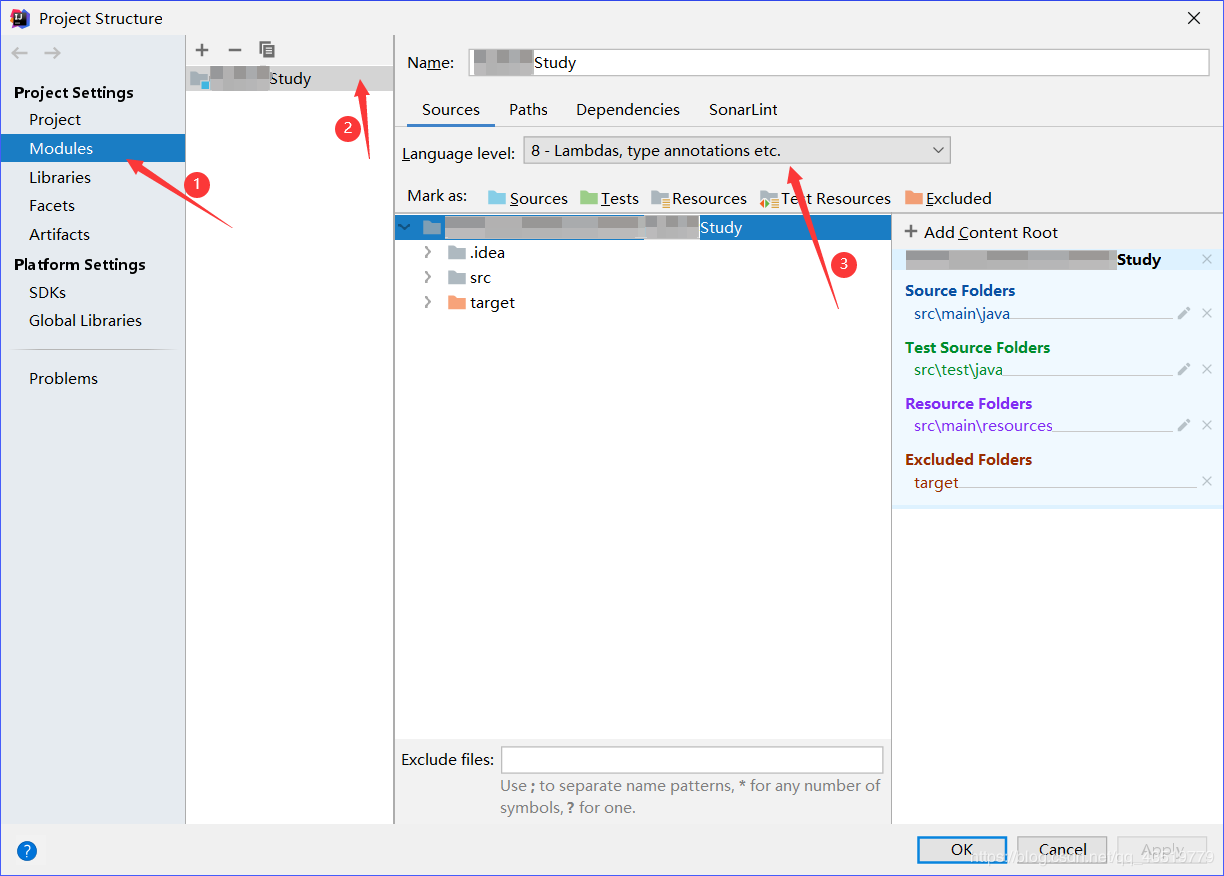Edit the src\main\java source folder path

tap(1183, 313)
